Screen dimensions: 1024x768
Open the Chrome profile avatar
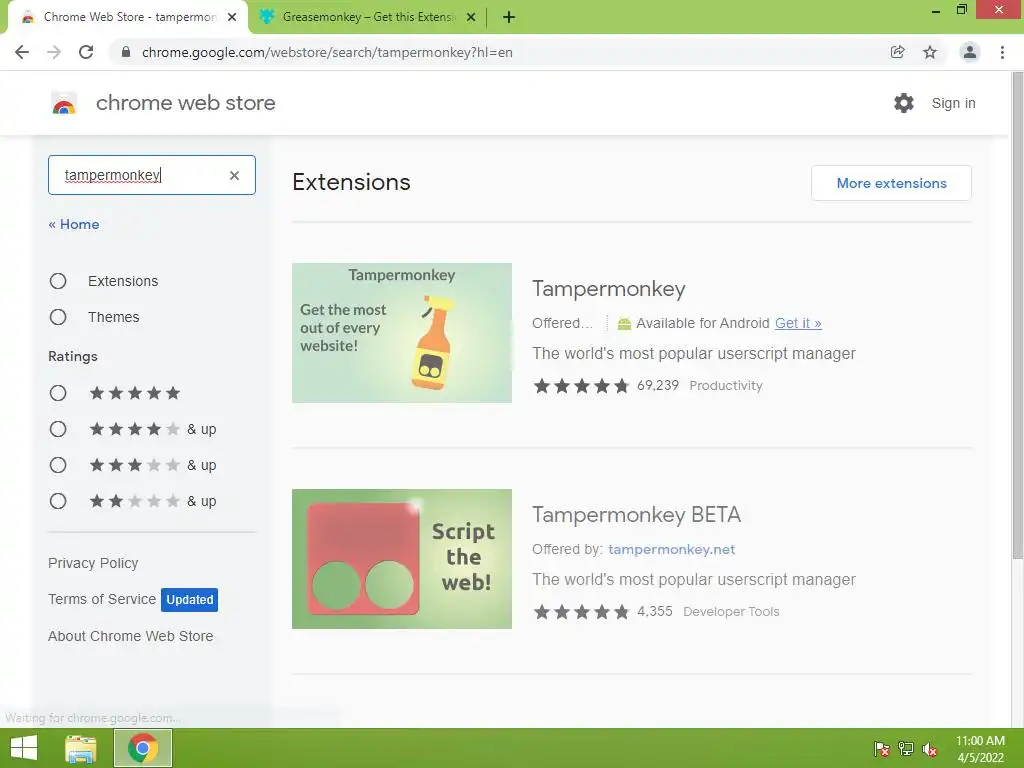tap(970, 52)
